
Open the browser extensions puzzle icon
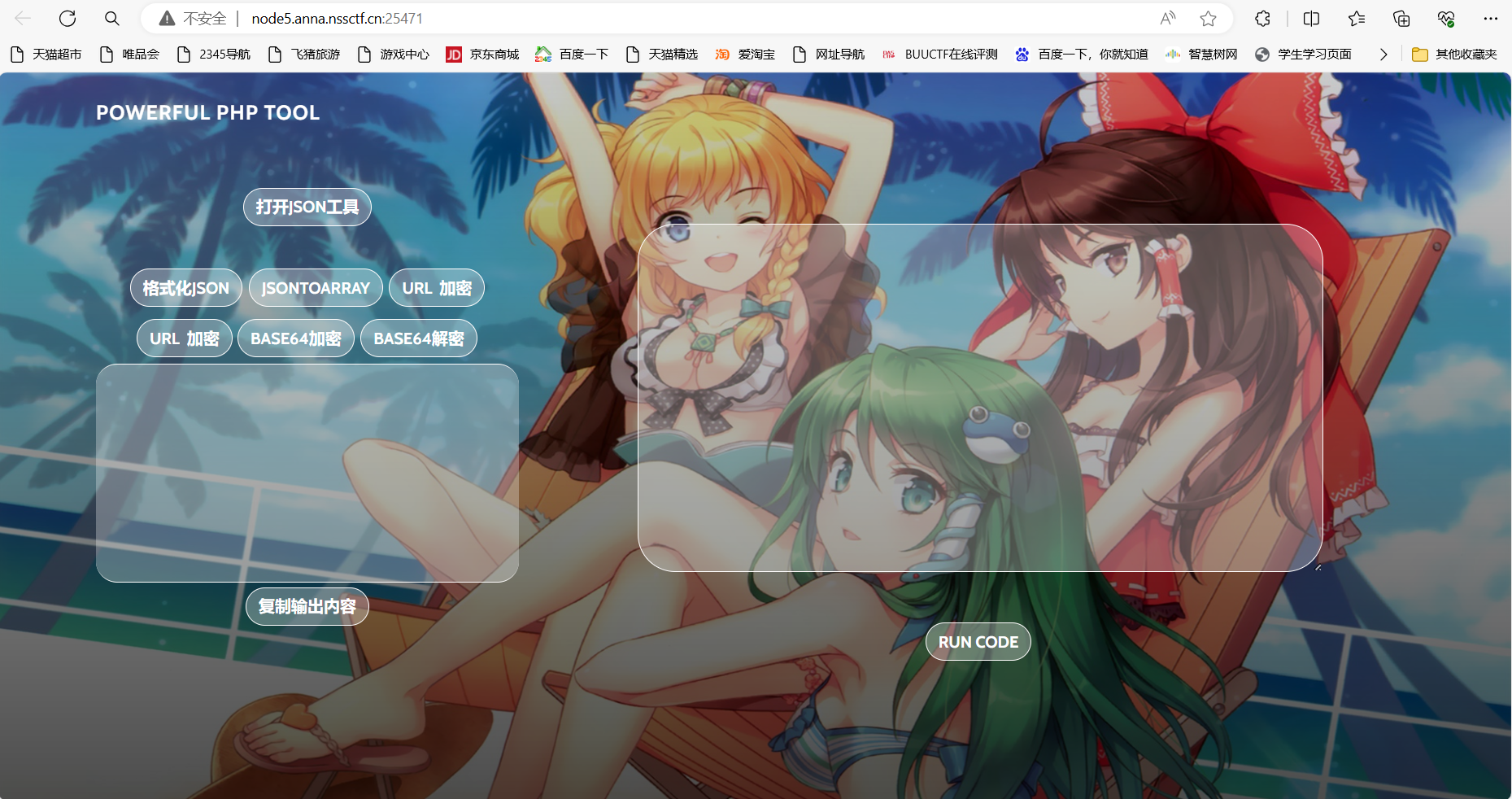pyautogui.click(x=1262, y=18)
